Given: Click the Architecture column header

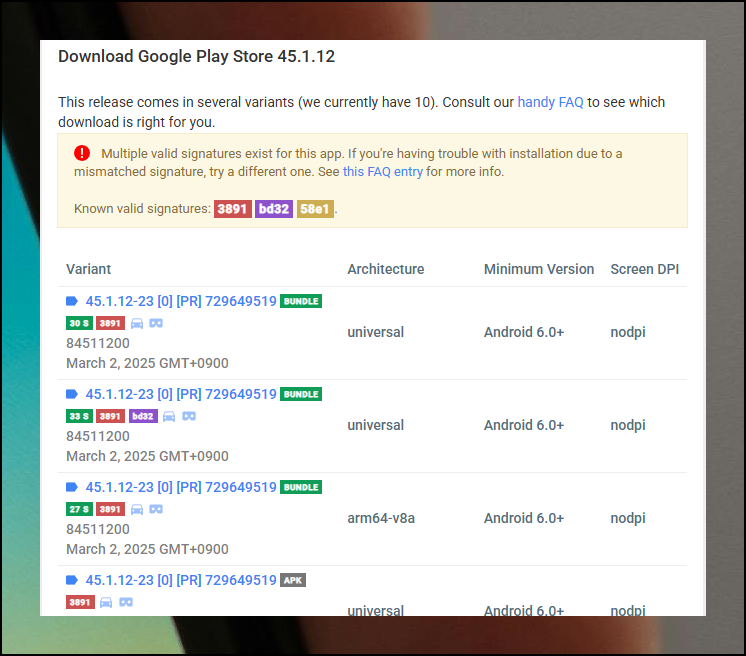Looking at the screenshot, I should (386, 269).
